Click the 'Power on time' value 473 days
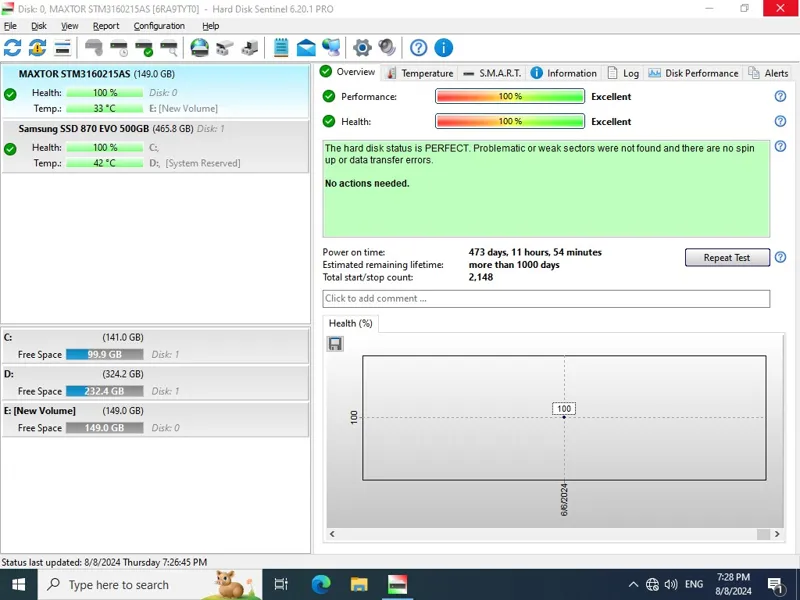The image size is (800, 600). pos(535,252)
